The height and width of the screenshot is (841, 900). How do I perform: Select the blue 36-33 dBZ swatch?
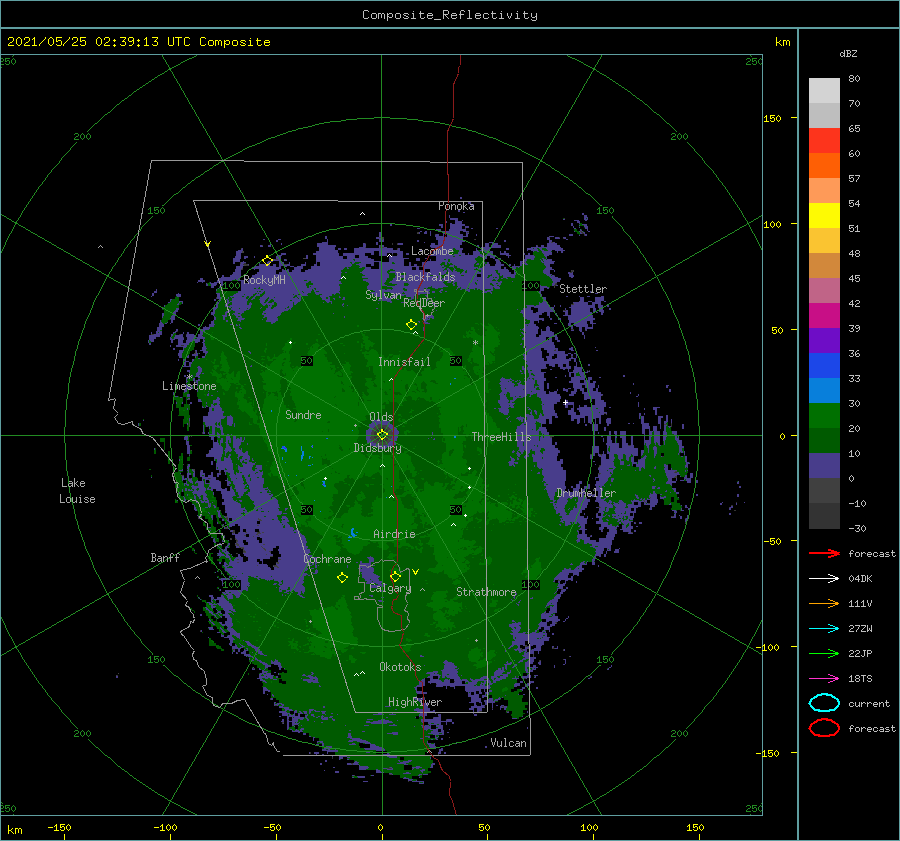824,365
